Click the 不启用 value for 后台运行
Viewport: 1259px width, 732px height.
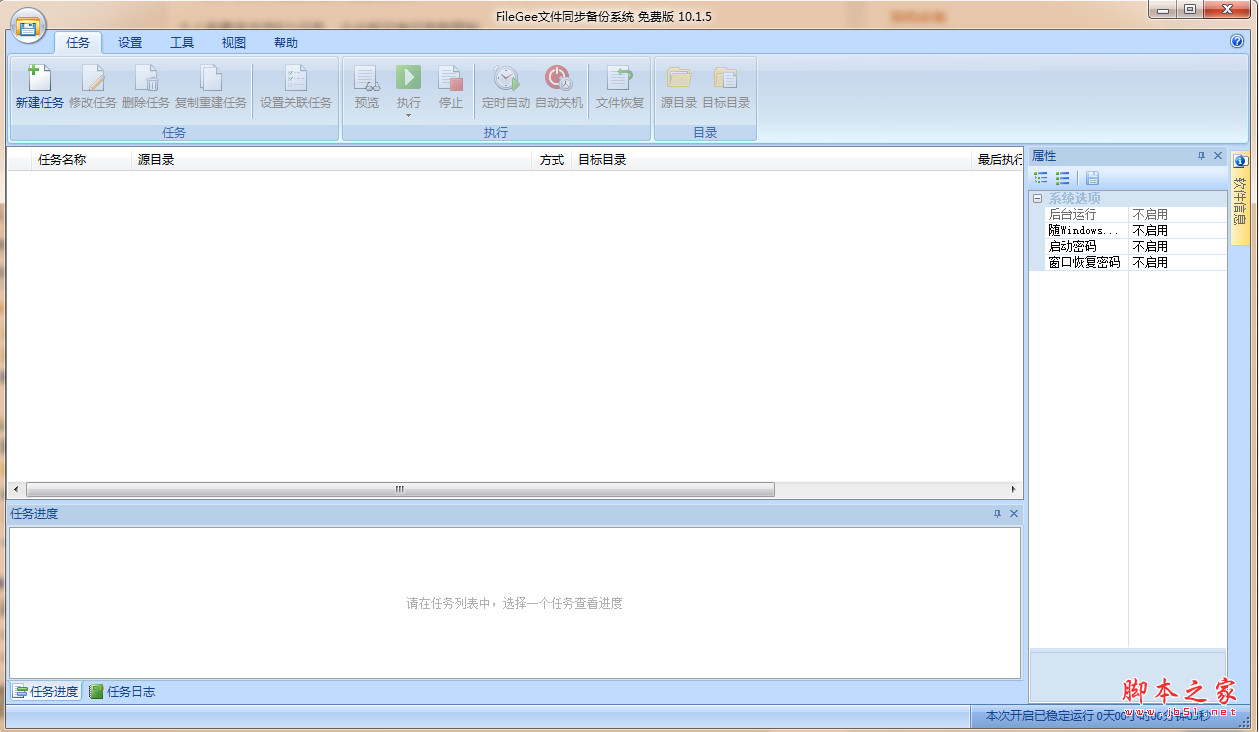pyautogui.click(x=1150, y=214)
